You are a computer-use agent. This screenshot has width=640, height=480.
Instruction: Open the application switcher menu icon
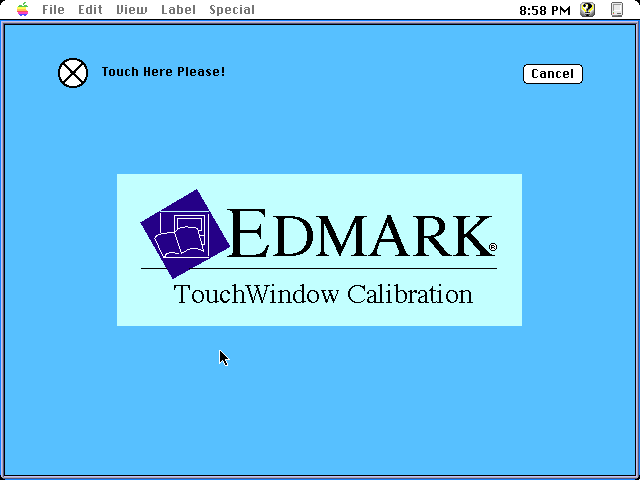pos(617,9)
